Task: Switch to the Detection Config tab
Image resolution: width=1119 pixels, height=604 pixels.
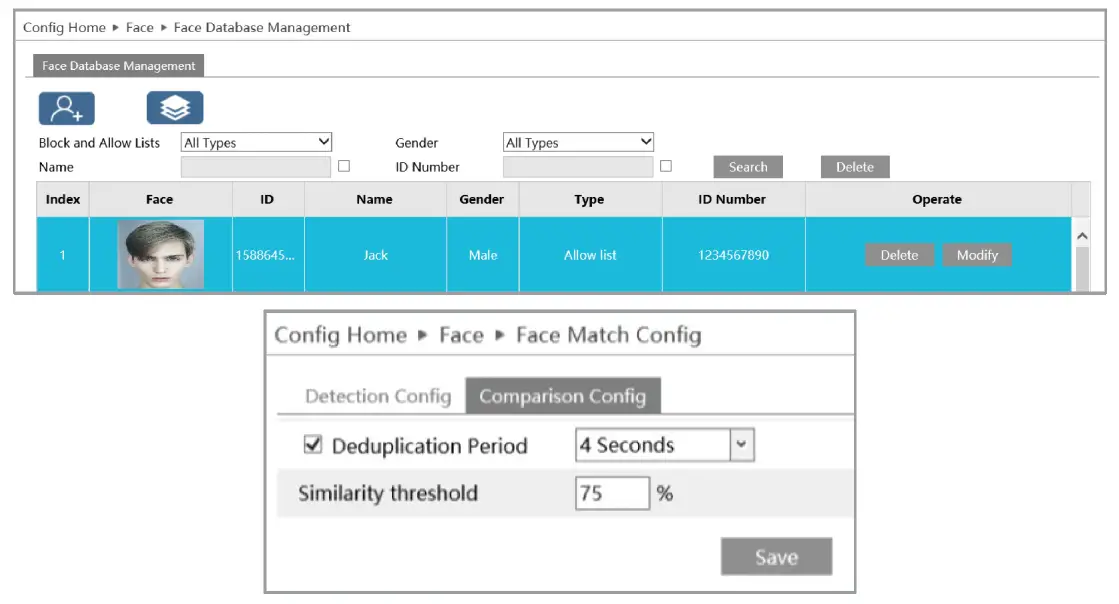Action: pyautogui.click(x=378, y=396)
